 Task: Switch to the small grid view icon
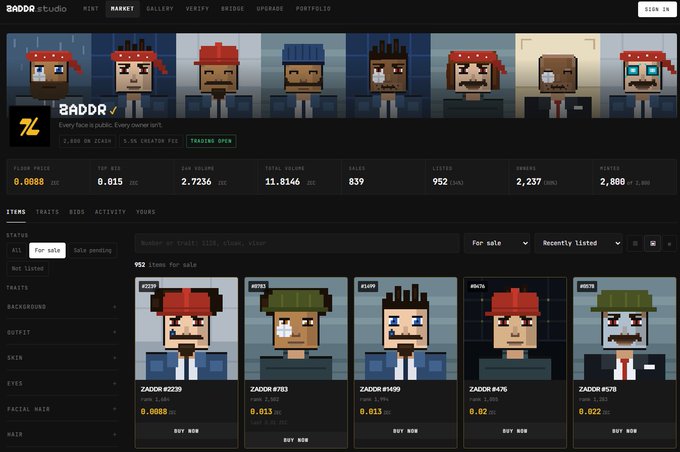[x=635, y=243]
